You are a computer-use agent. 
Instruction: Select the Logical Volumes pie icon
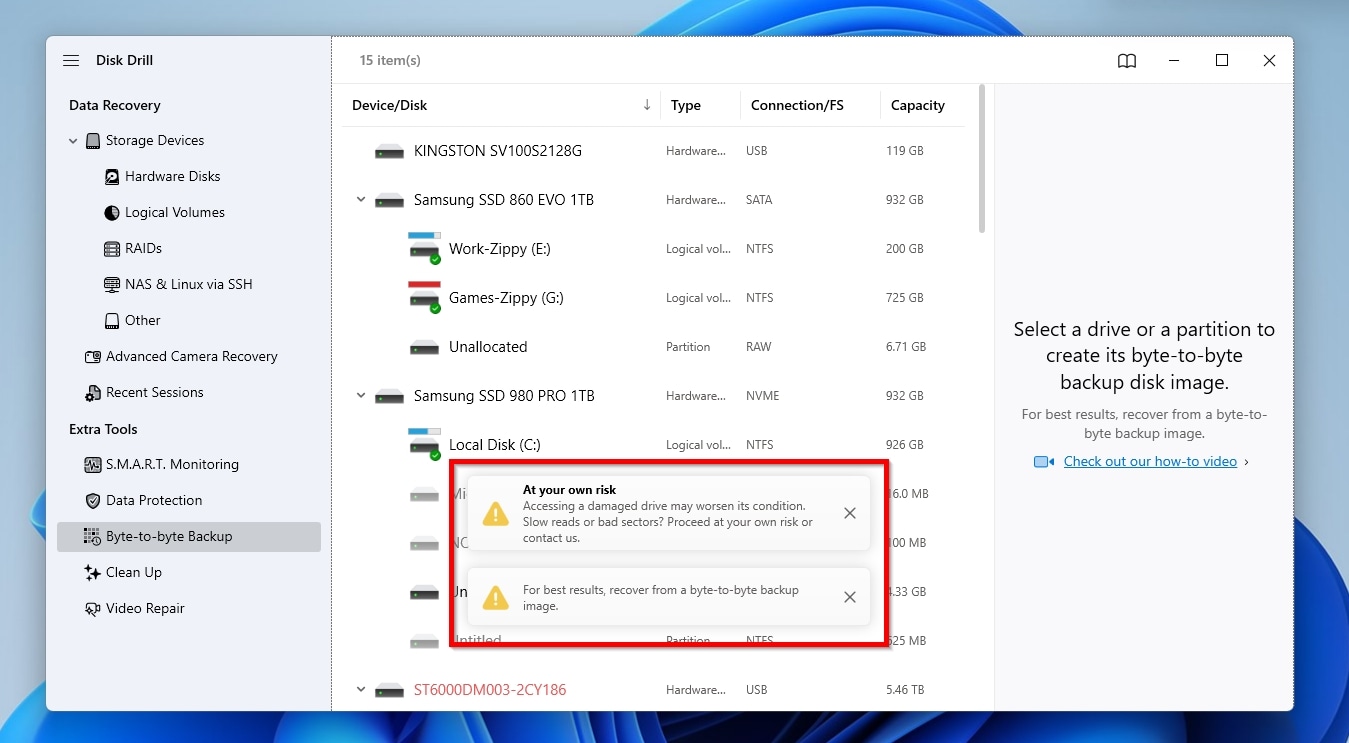[112, 213]
